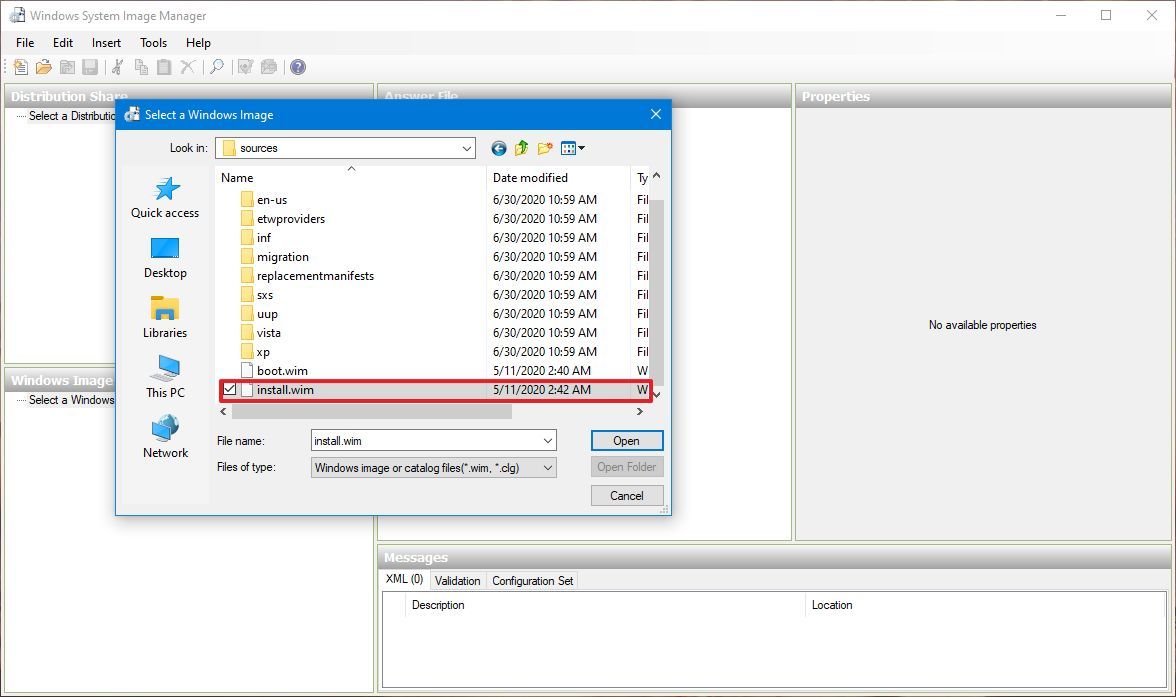The height and width of the screenshot is (697, 1176).
Task: Click the open answer file toolbar icon
Action: point(44,67)
